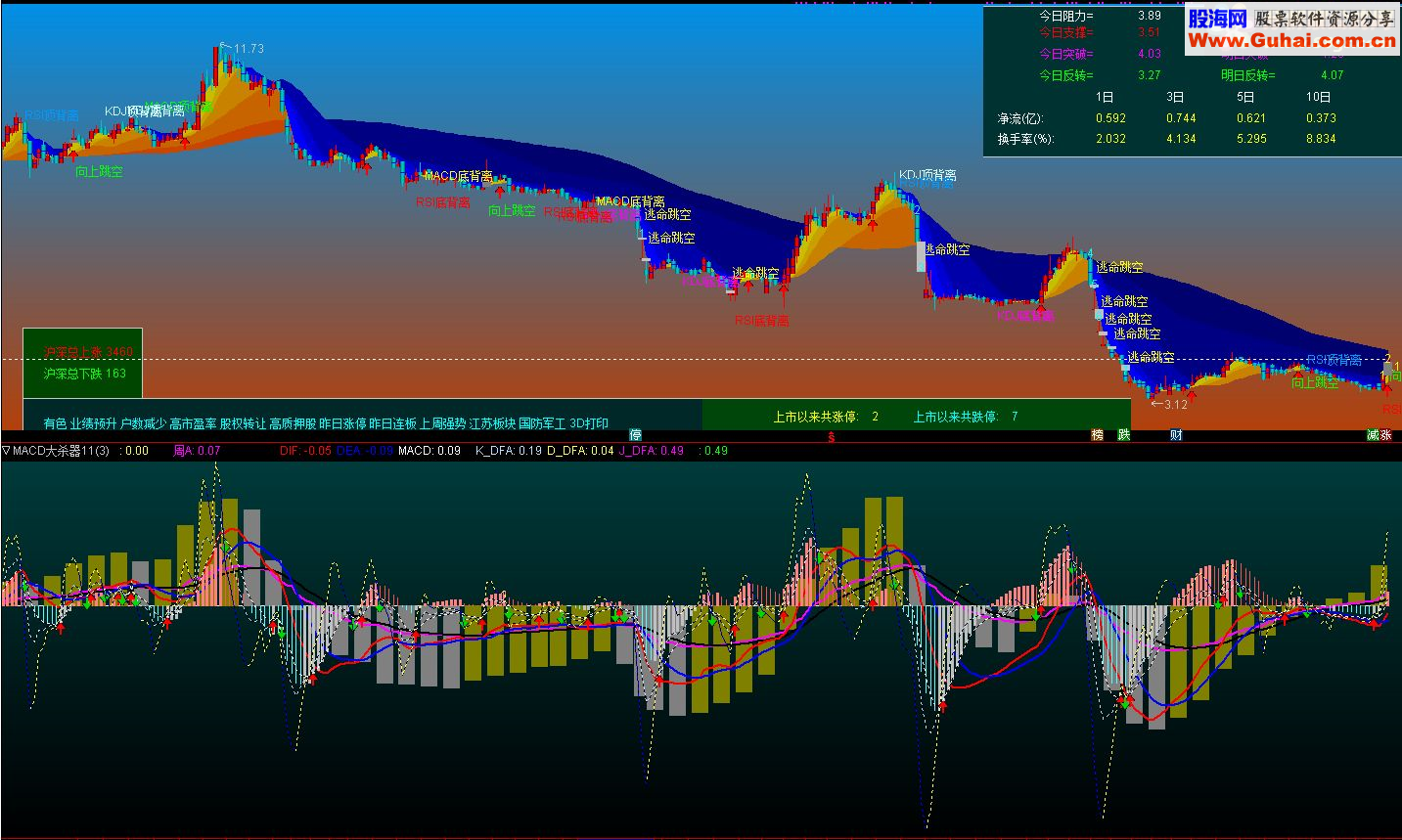
Task: Click the 减 event marker icon
Action: [1374, 435]
